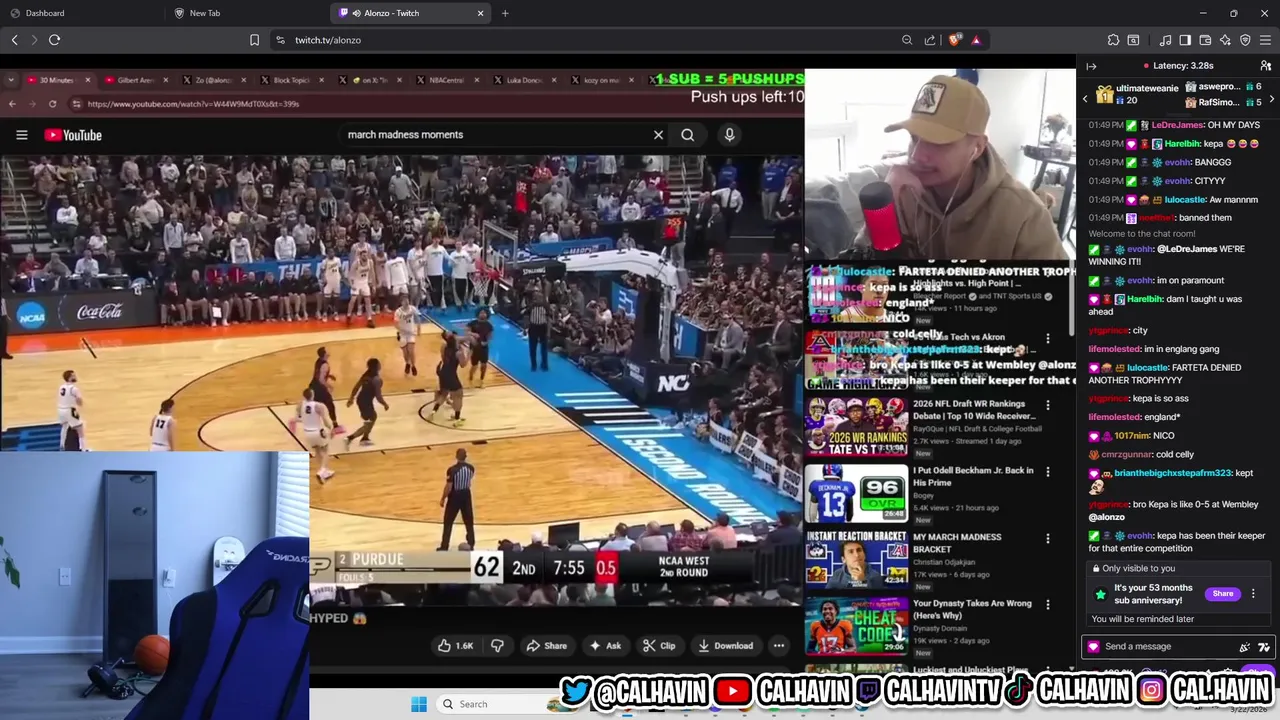
Task: Open three-dot options beside Share button
Action: pyautogui.click(x=1253, y=594)
